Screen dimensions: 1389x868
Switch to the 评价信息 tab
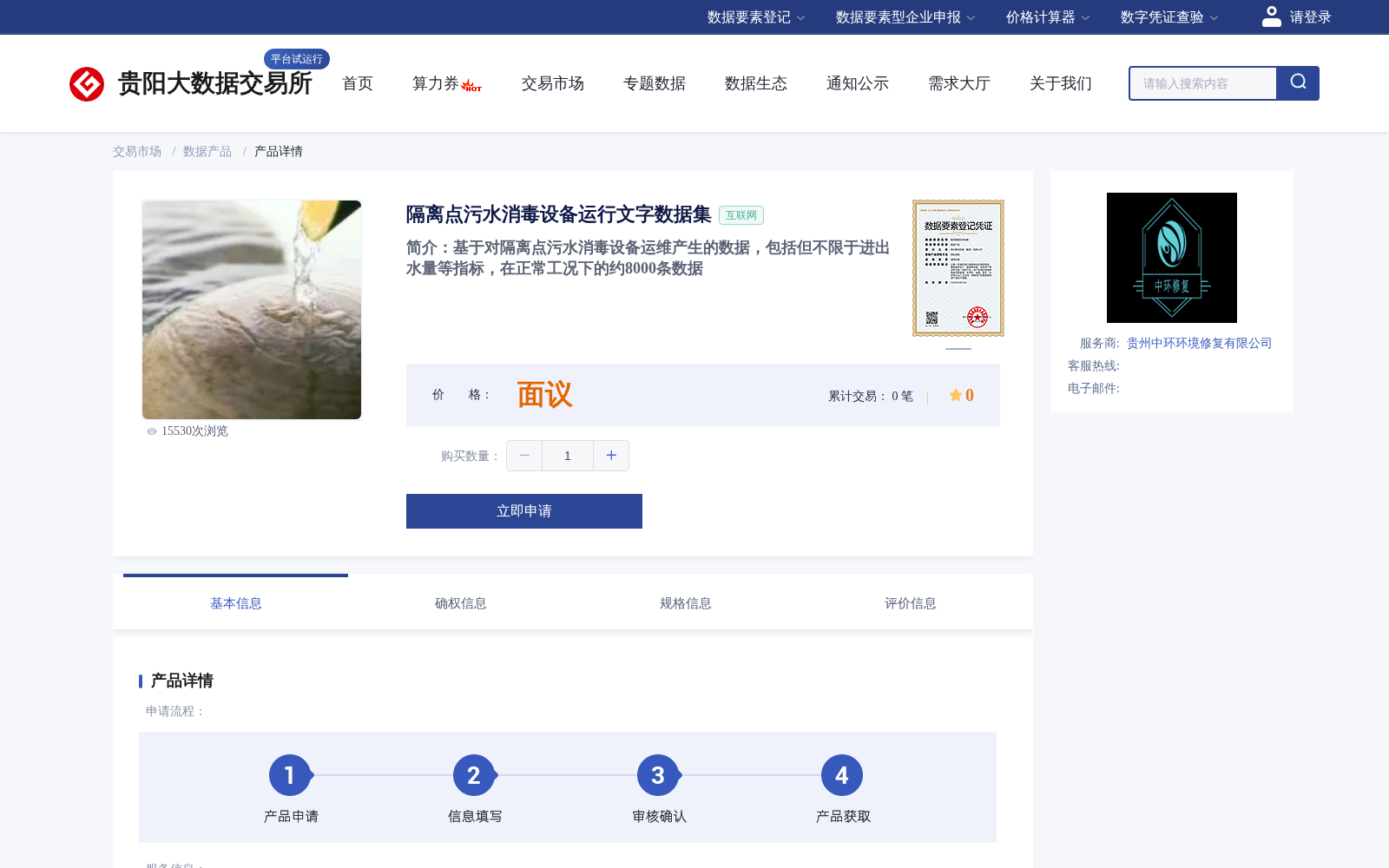[x=911, y=603]
